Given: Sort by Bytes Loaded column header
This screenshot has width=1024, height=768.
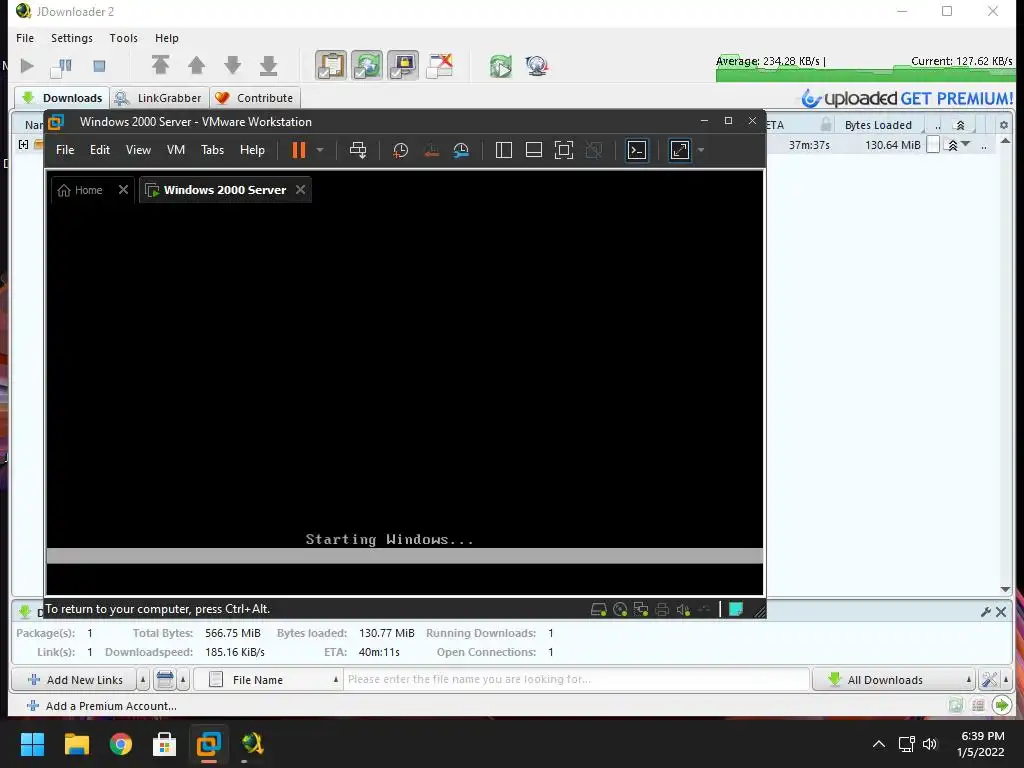Looking at the screenshot, I should click(x=878, y=125).
